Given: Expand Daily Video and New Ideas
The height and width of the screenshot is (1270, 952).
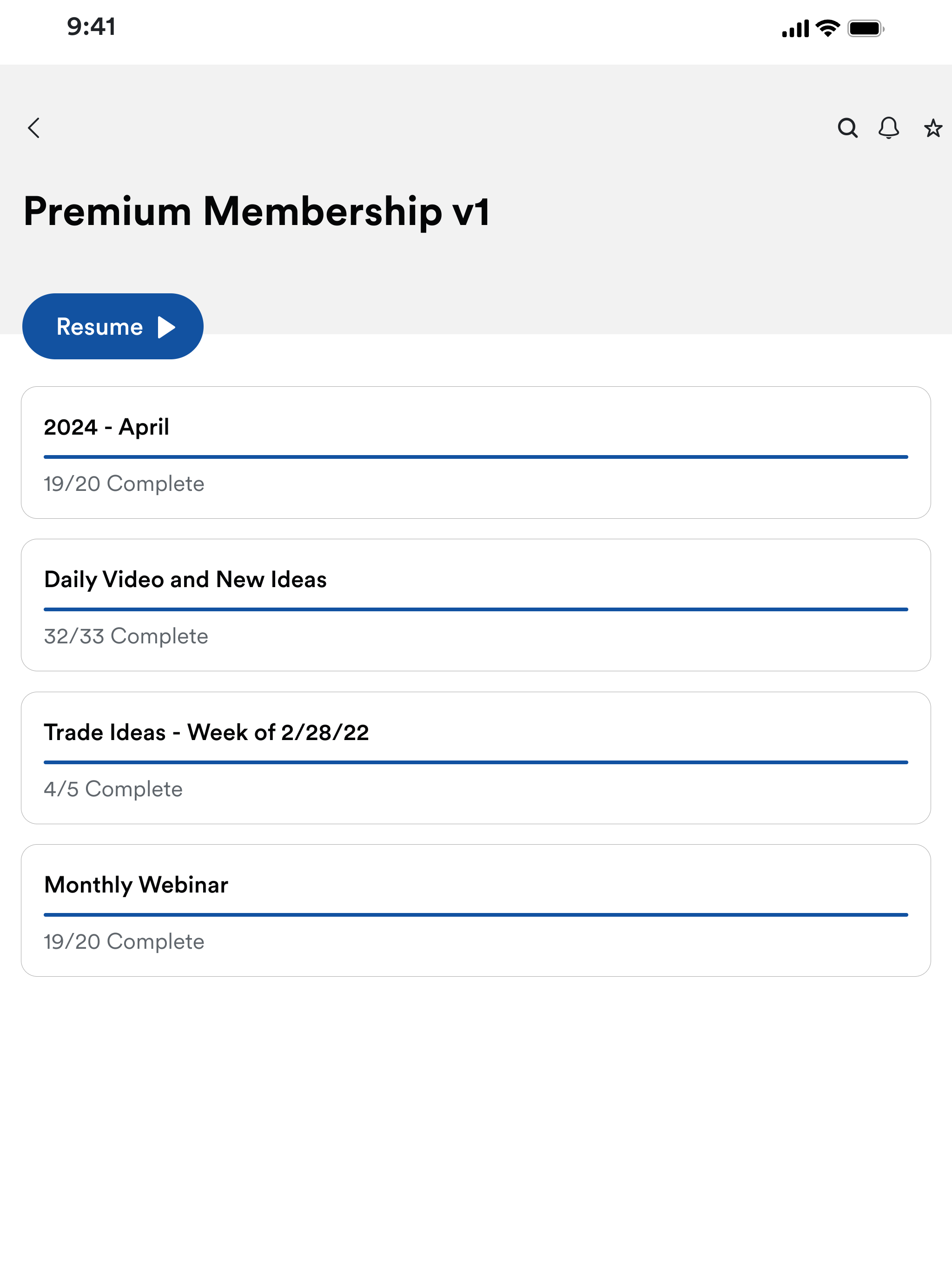Looking at the screenshot, I should coord(476,605).
